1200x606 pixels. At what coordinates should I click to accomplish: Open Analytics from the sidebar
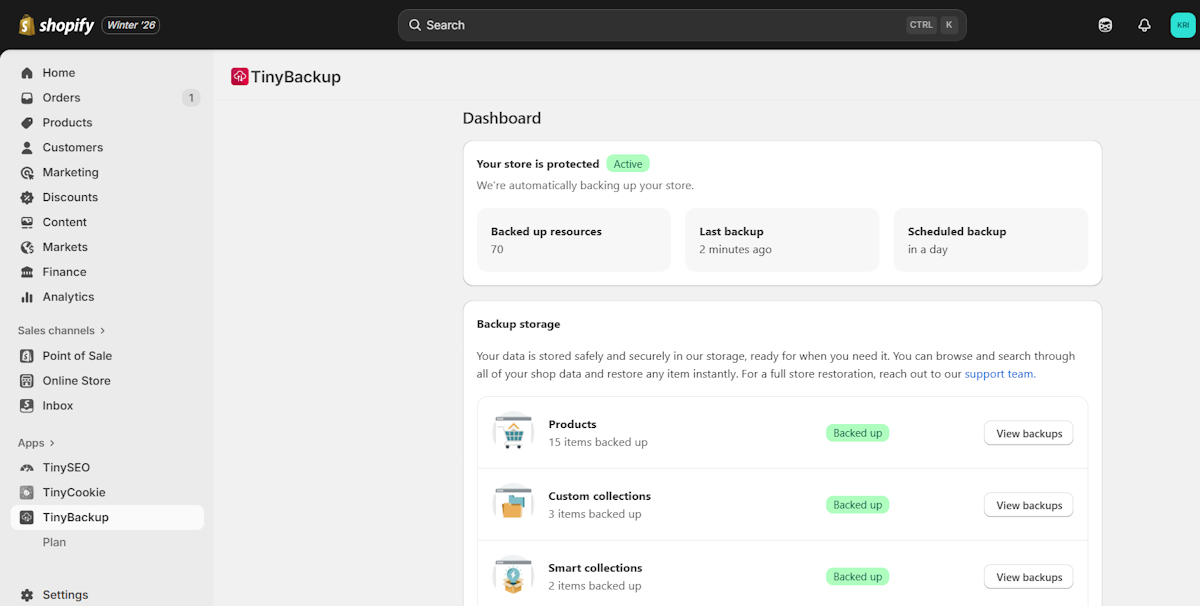pos(69,297)
